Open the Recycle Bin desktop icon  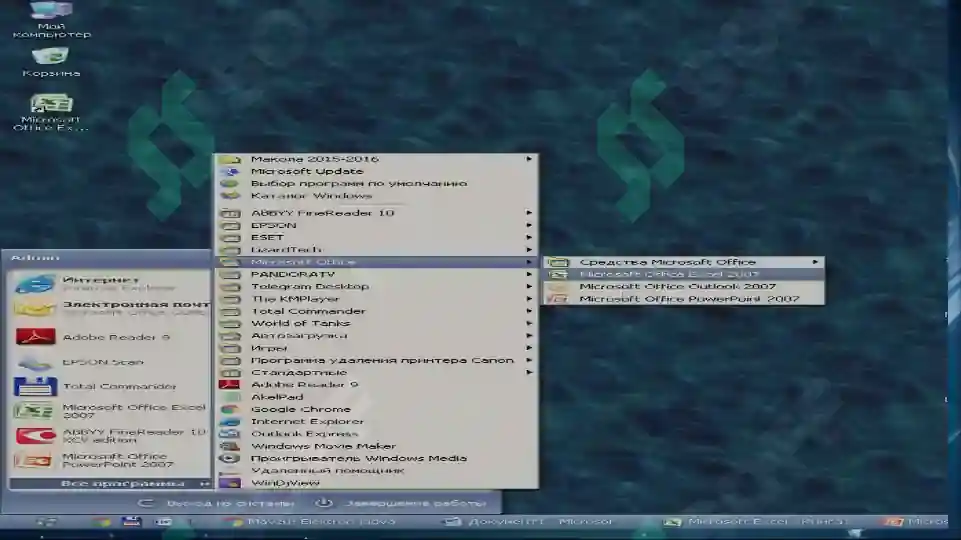pyautogui.click(x=51, y=63)
